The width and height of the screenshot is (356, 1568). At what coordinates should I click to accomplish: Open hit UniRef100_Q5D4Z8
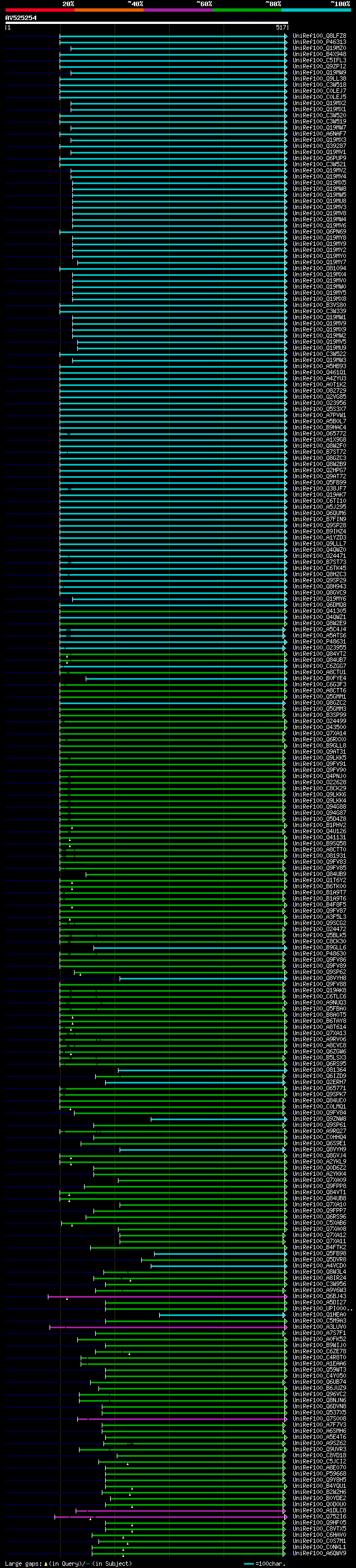point(319,819)
